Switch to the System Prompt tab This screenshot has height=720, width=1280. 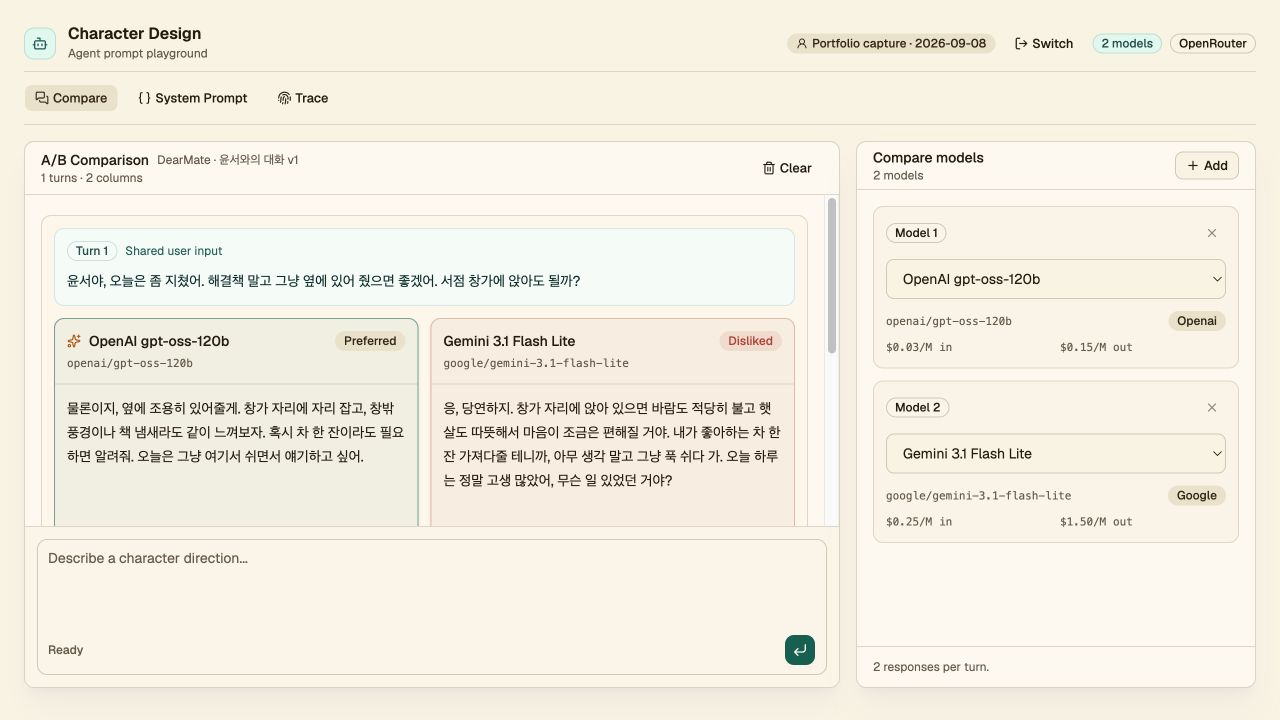pyautogui.click(x=193, y=98)
